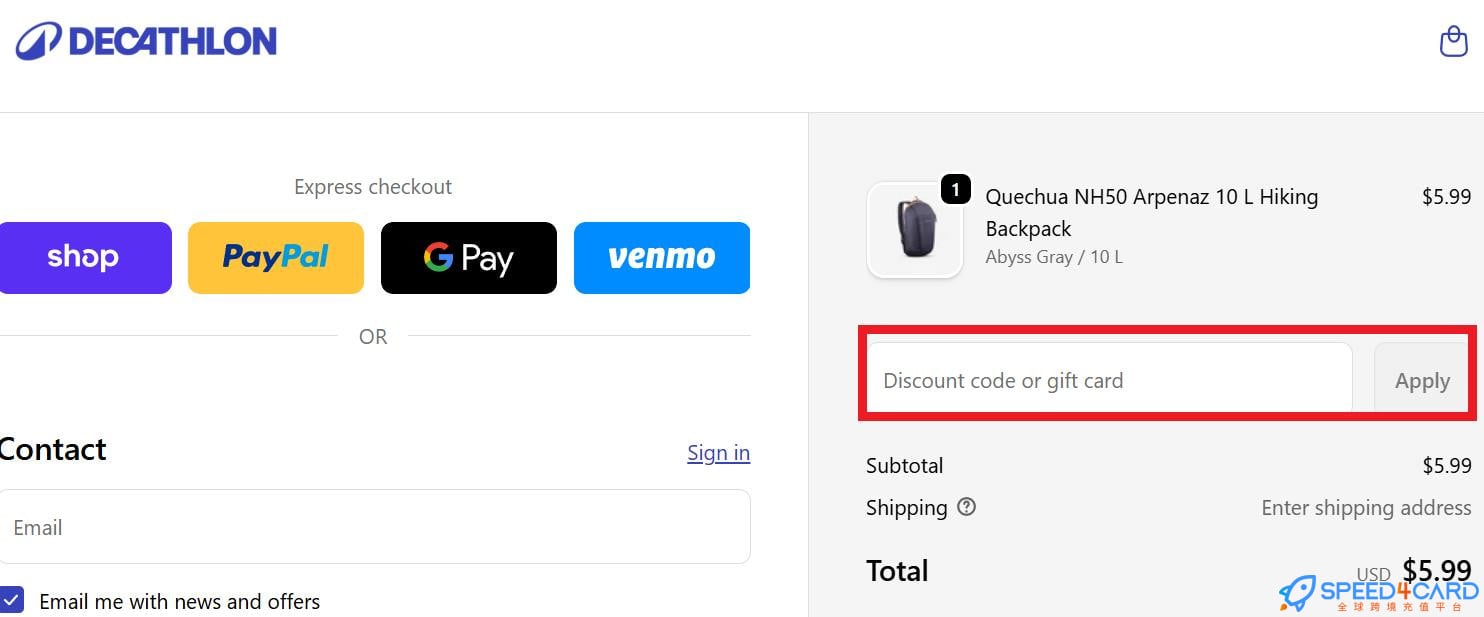
Task: Click the hiking backpack product thumbnail
Action: coord(915,230)
